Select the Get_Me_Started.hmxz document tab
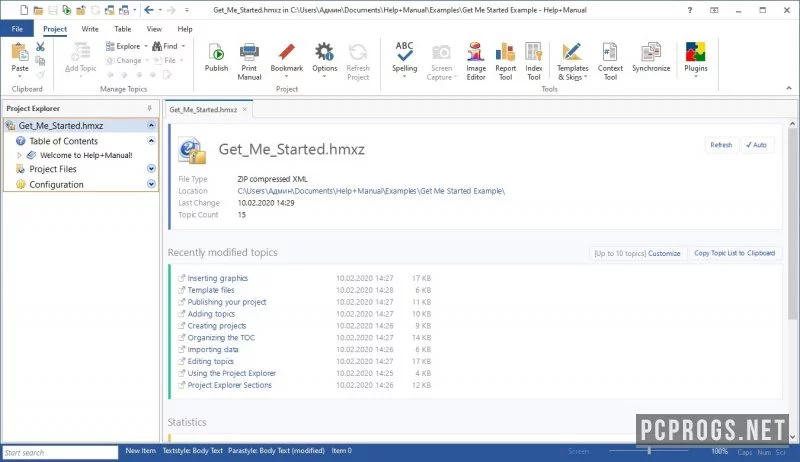Image resolution: width=800 pixels, height=462 pixels. (x=203, y=110)
